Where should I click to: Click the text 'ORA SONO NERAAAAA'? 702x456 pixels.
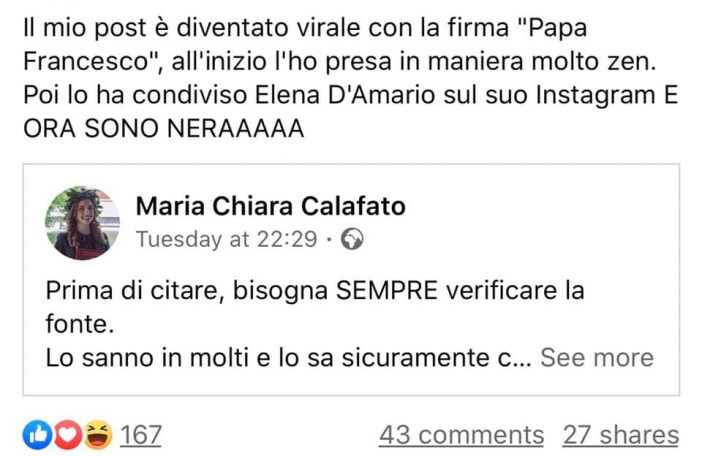(x=164, y=129)
